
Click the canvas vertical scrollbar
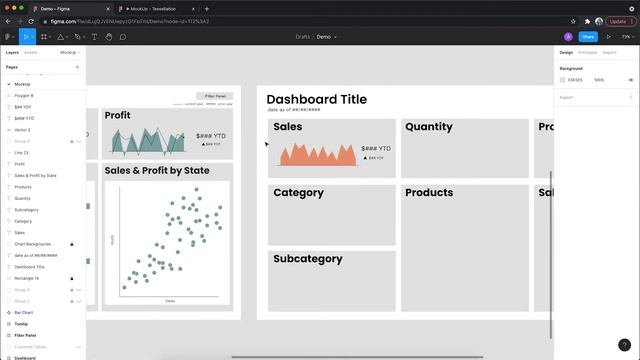[551, 255]
